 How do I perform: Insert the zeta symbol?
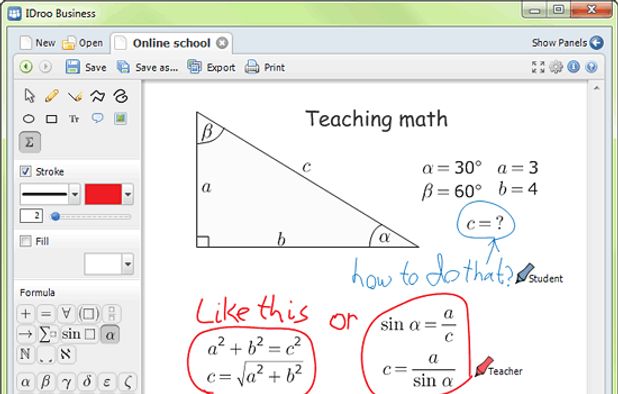(127, 381)
